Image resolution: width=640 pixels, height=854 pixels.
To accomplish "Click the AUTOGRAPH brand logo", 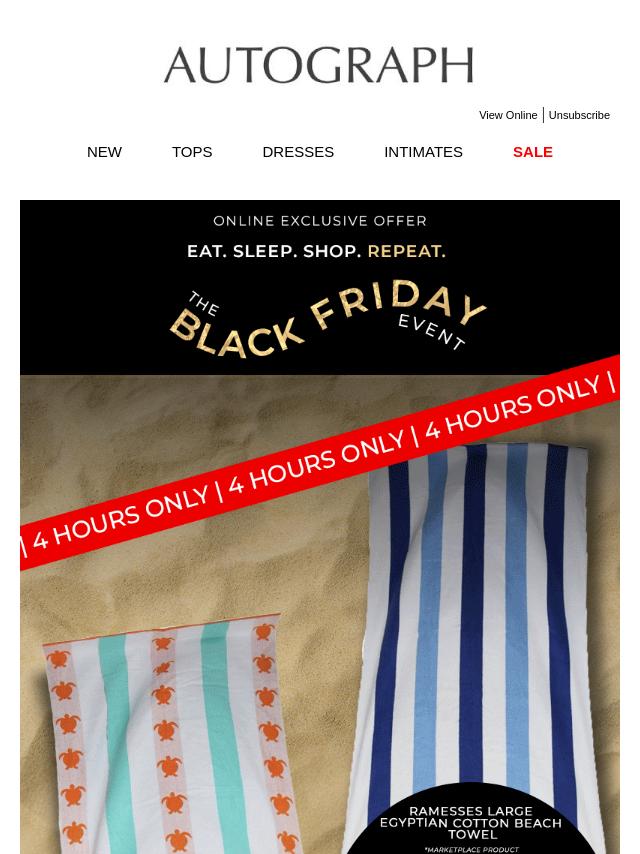I will click(319, 65).
